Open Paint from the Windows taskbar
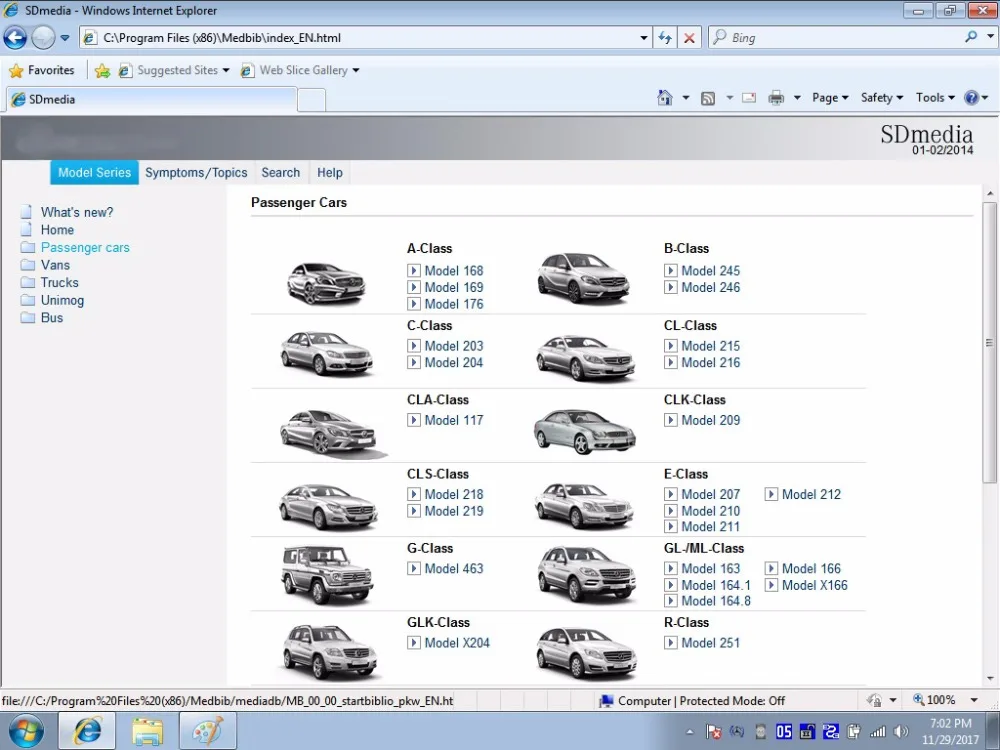The height and width of the screenshot is (750, 1000). pyautogui.click(x=207, y=731)
